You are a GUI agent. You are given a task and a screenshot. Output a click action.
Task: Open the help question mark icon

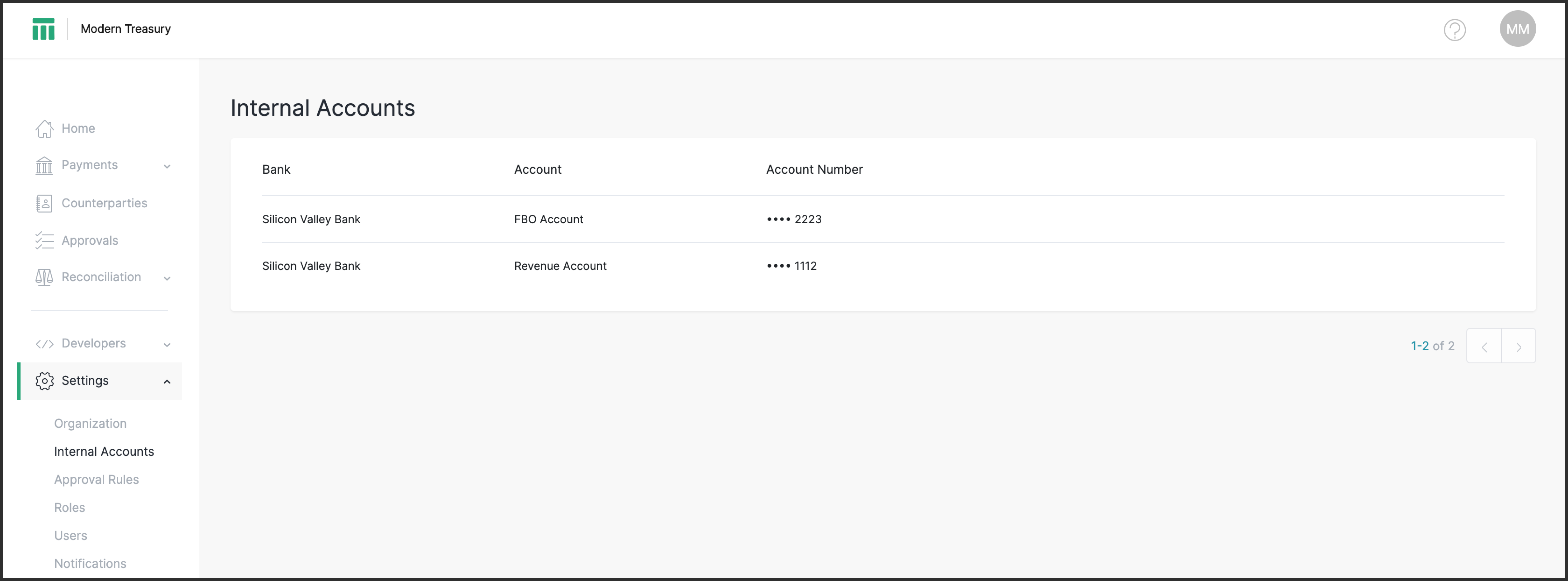[1454, 29]
